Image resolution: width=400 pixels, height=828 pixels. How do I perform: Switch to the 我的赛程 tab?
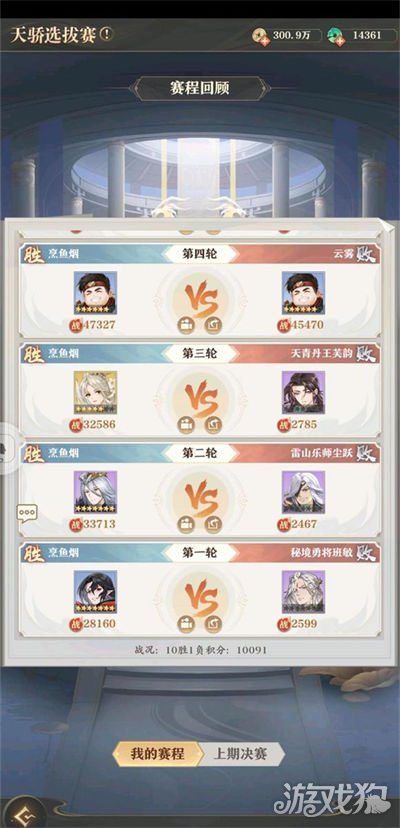[x=157, y=754]
